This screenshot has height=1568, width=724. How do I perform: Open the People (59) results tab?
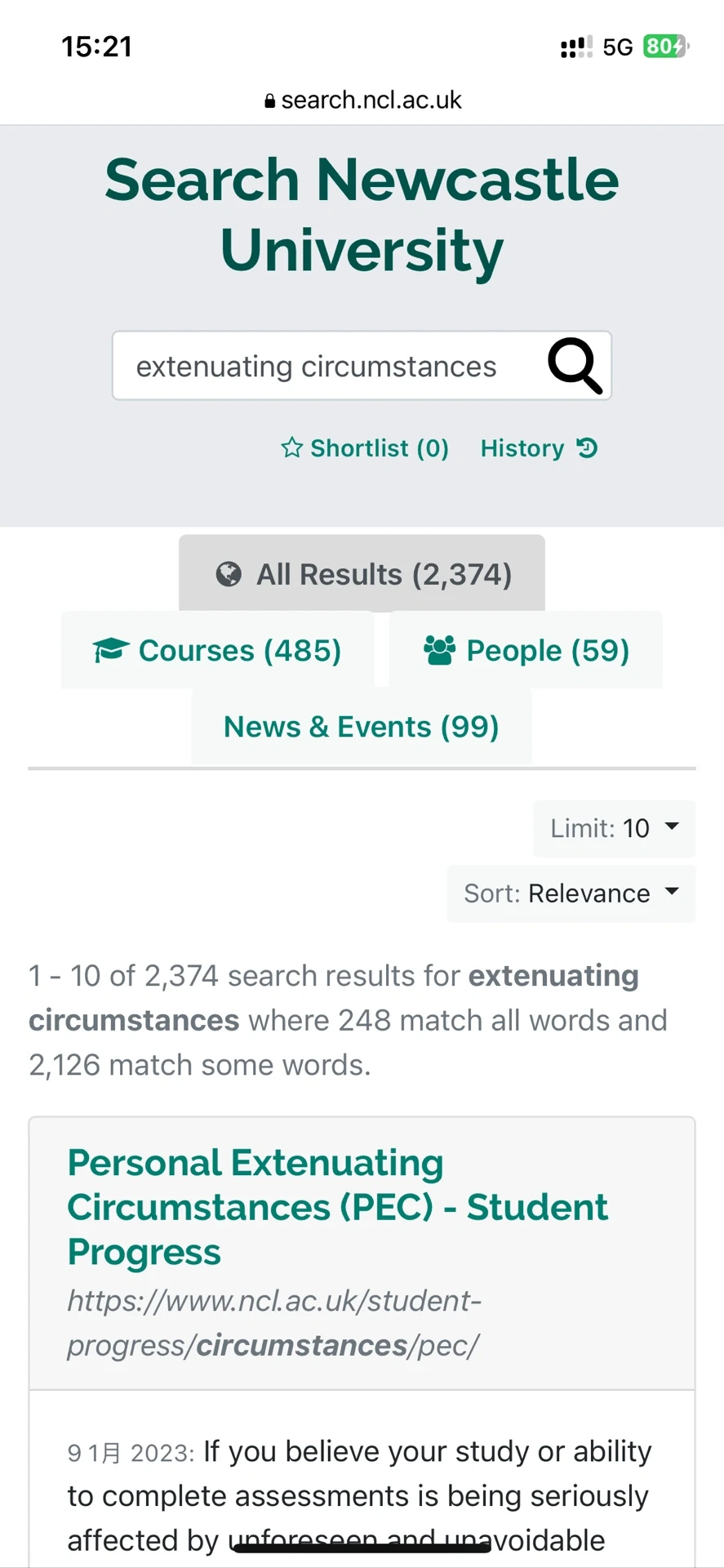(x=526, y=650)
